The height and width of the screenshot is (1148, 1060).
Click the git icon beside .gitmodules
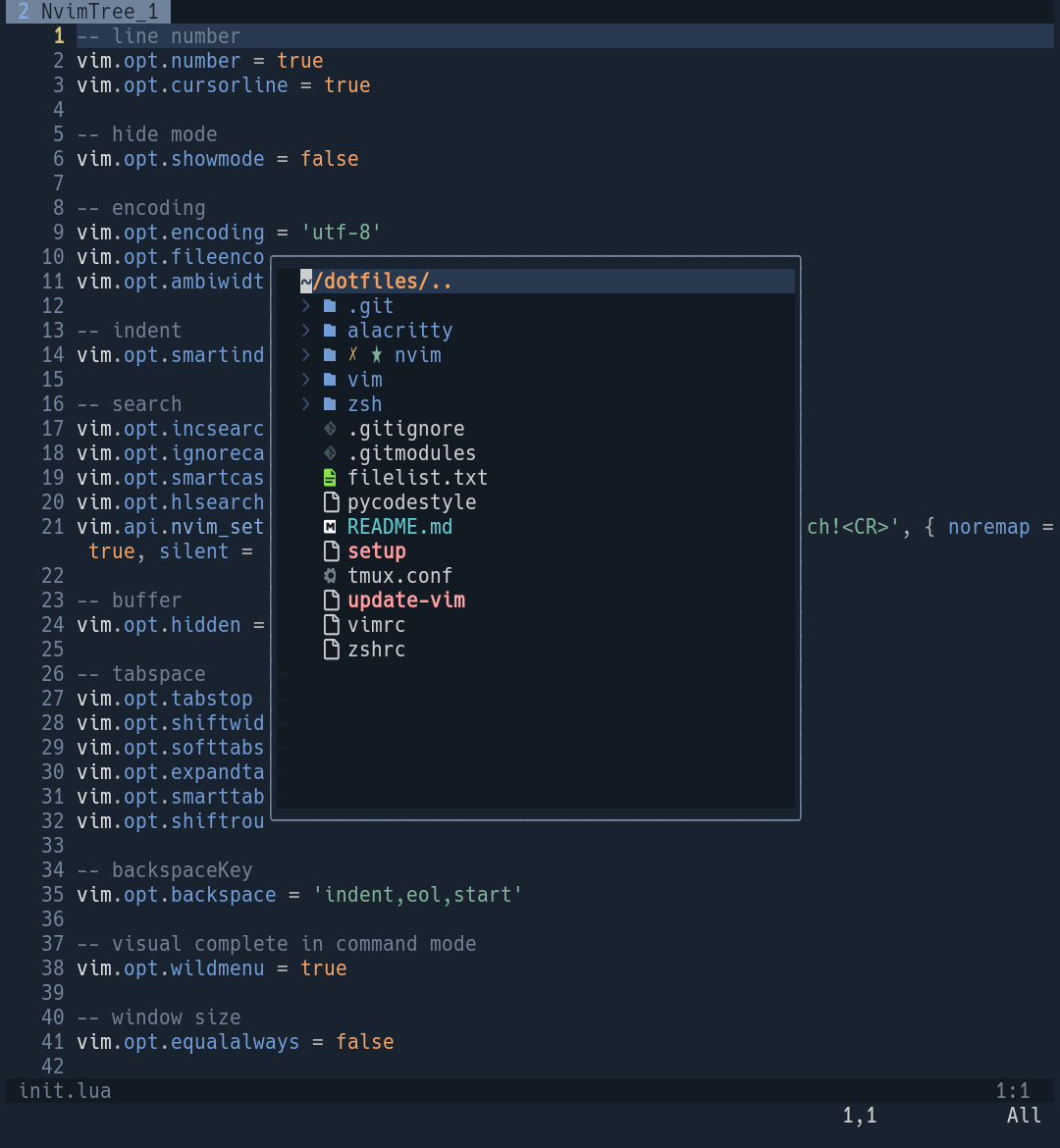click(331, 453)
